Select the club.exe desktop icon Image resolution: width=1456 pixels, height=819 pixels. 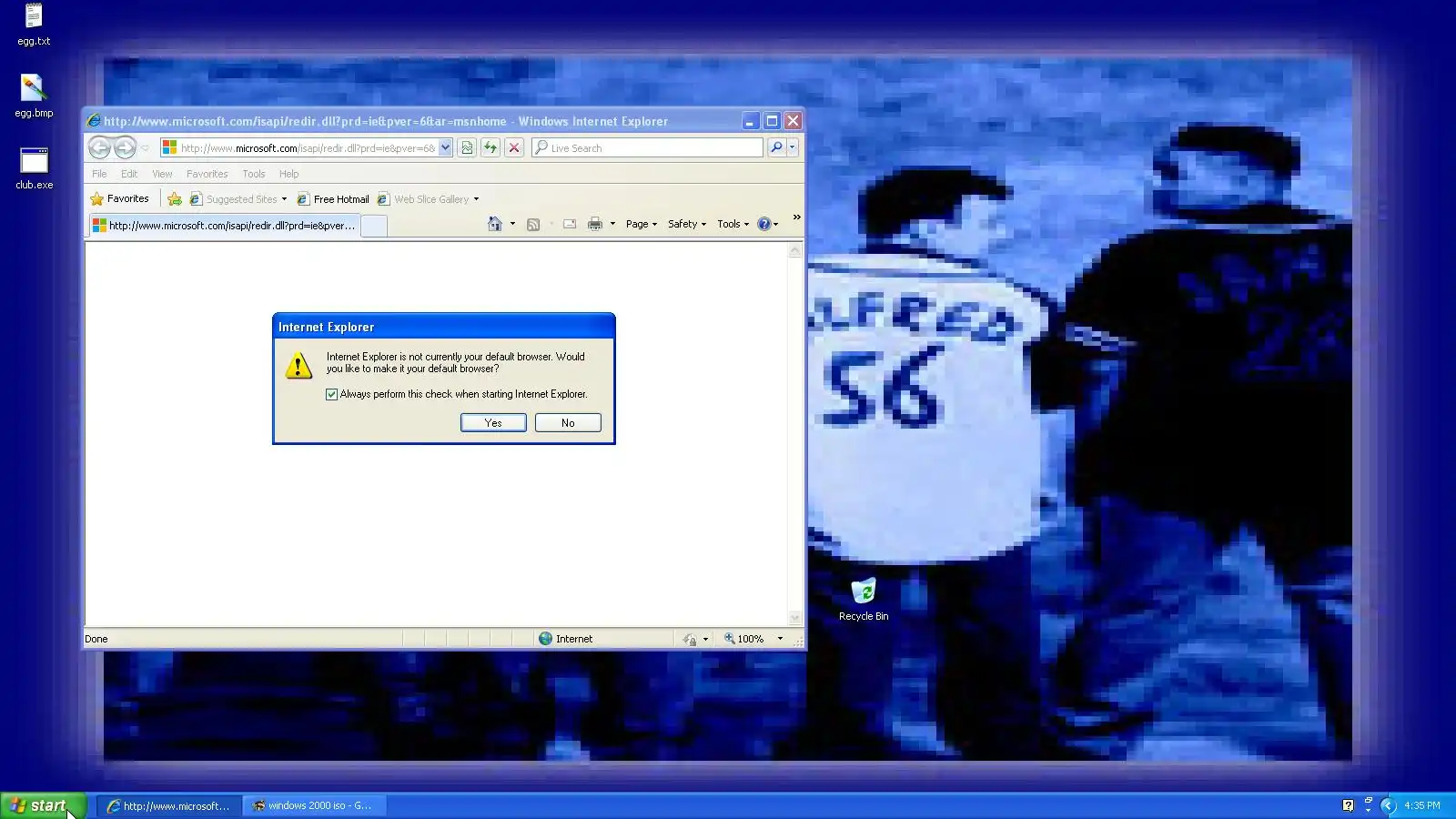coord(34,168)
